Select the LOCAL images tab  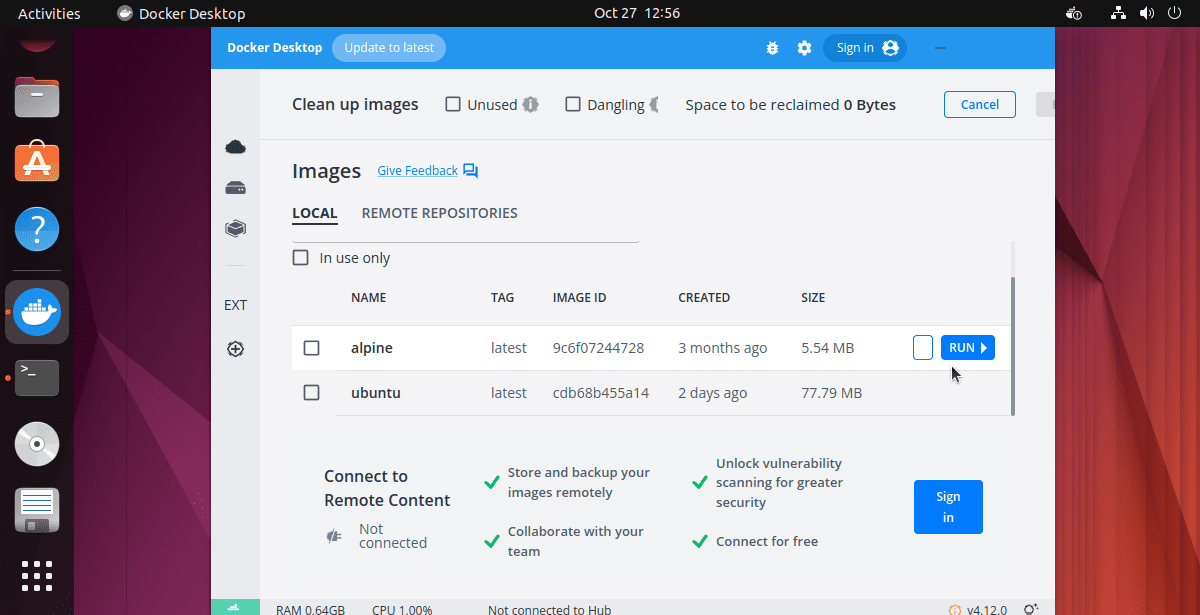click(314, 212)
